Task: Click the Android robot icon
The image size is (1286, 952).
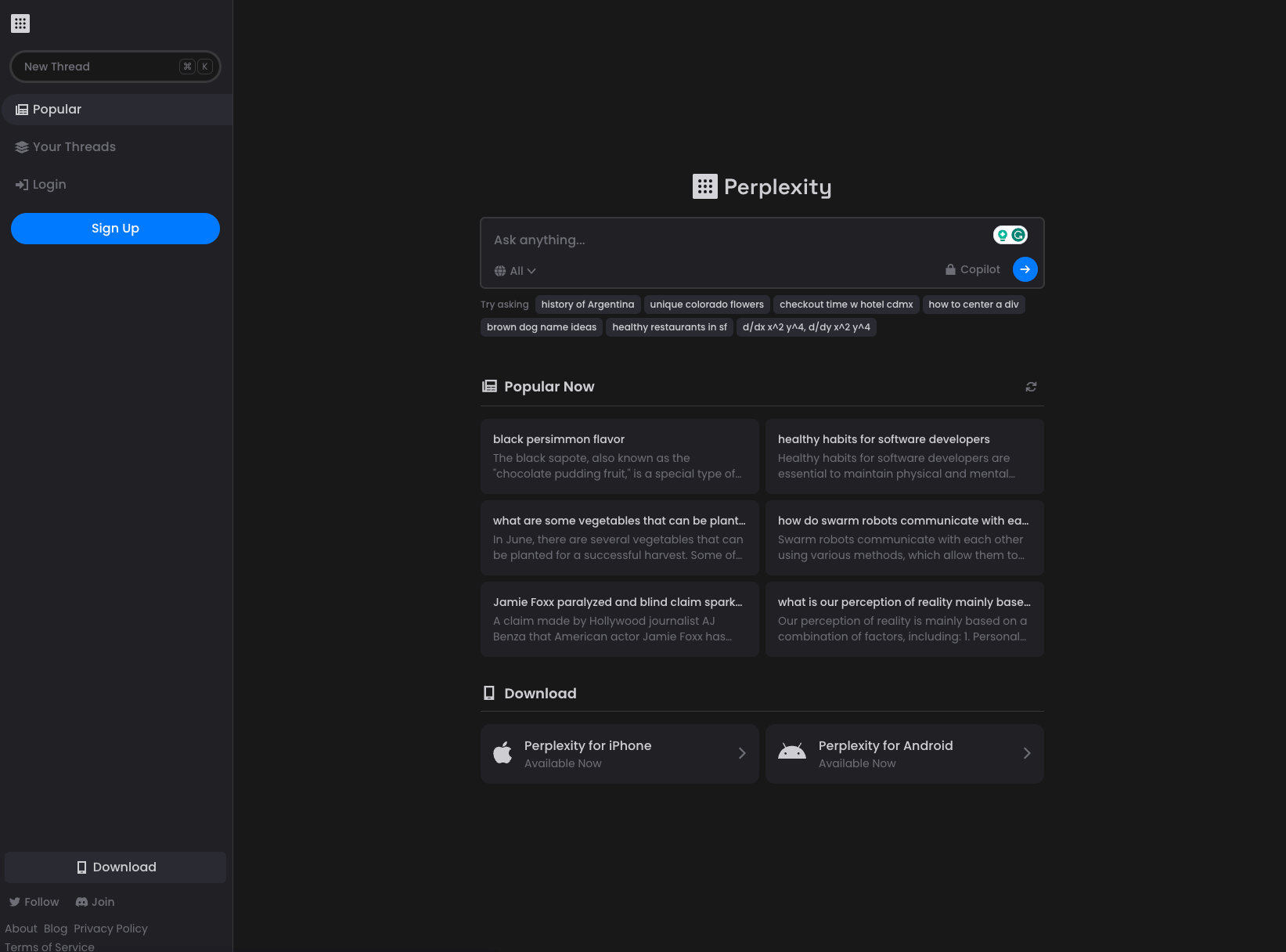Action: pyautogui.click(x=792, y=752)
